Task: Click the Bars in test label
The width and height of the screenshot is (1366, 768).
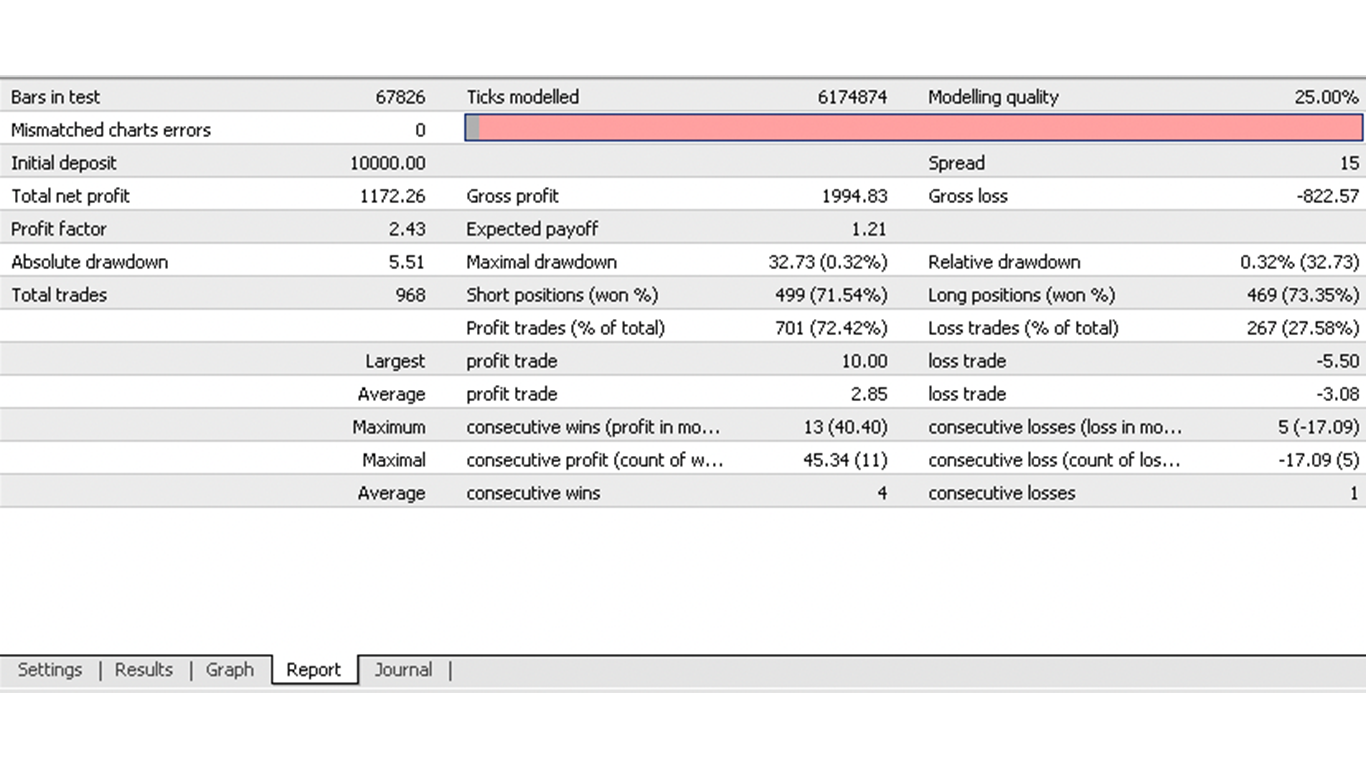Action: [56, 97]
